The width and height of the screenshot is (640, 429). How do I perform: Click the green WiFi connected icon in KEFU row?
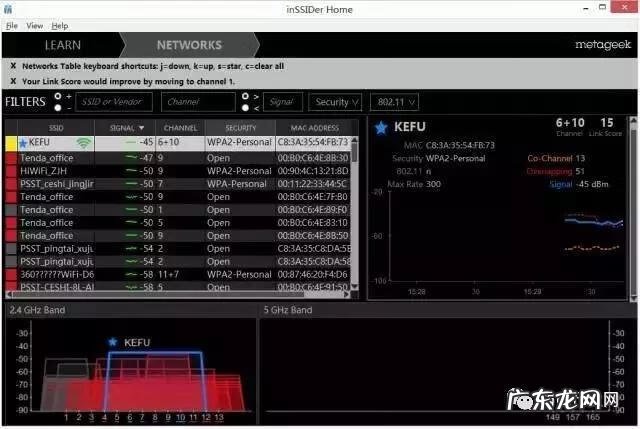(83, 142)
